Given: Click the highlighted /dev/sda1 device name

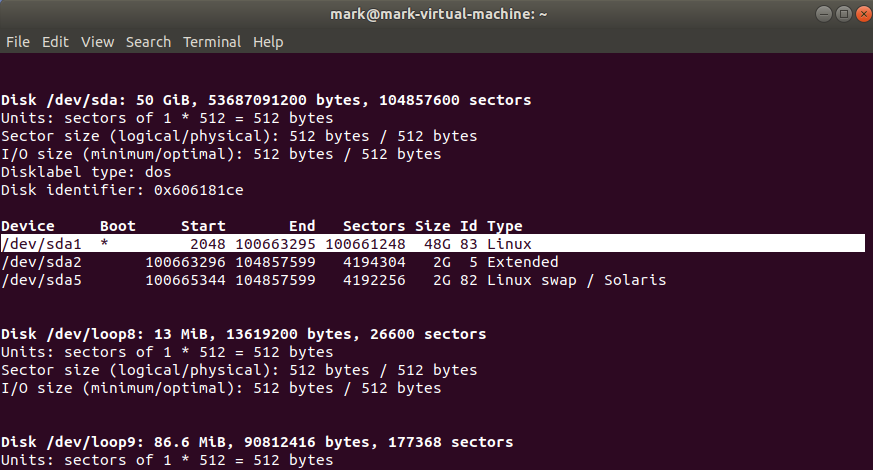Looking at the screenshot, I should click(x=42, y=244).
